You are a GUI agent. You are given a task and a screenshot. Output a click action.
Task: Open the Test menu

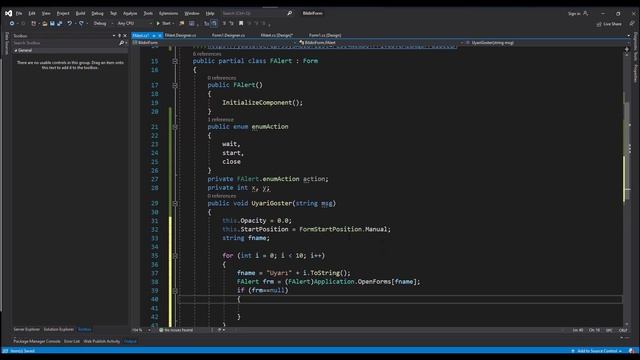click(113, 13)
